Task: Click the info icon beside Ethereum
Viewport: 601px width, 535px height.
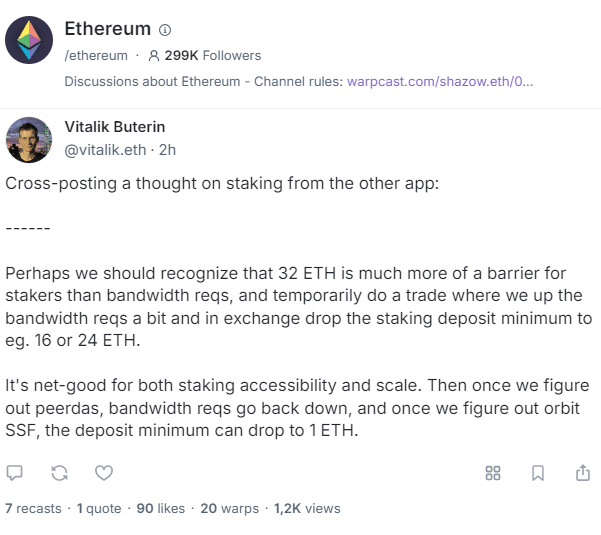Action: pyautogui.click(x=166, y=30)
